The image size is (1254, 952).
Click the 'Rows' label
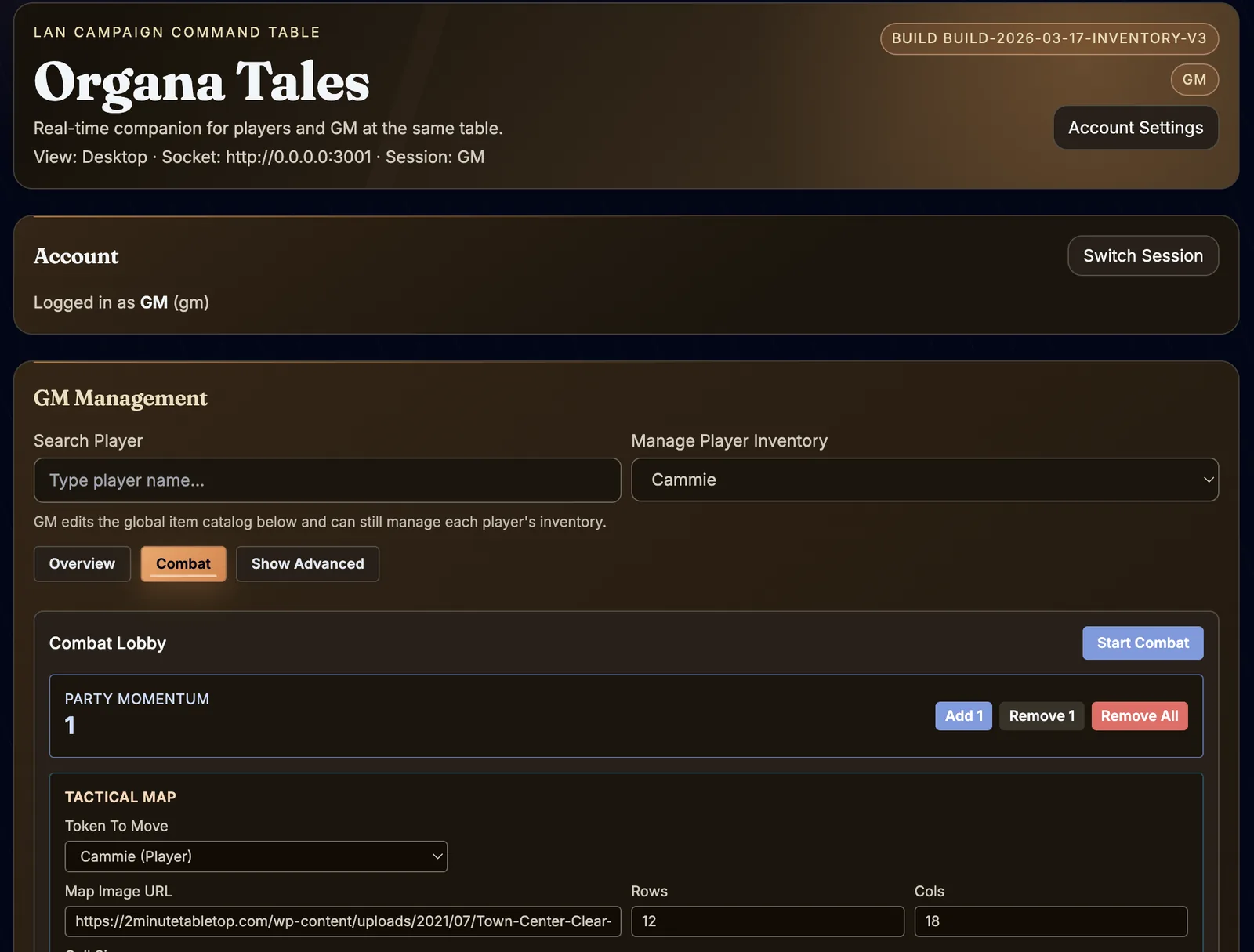[x=650, y=891]
